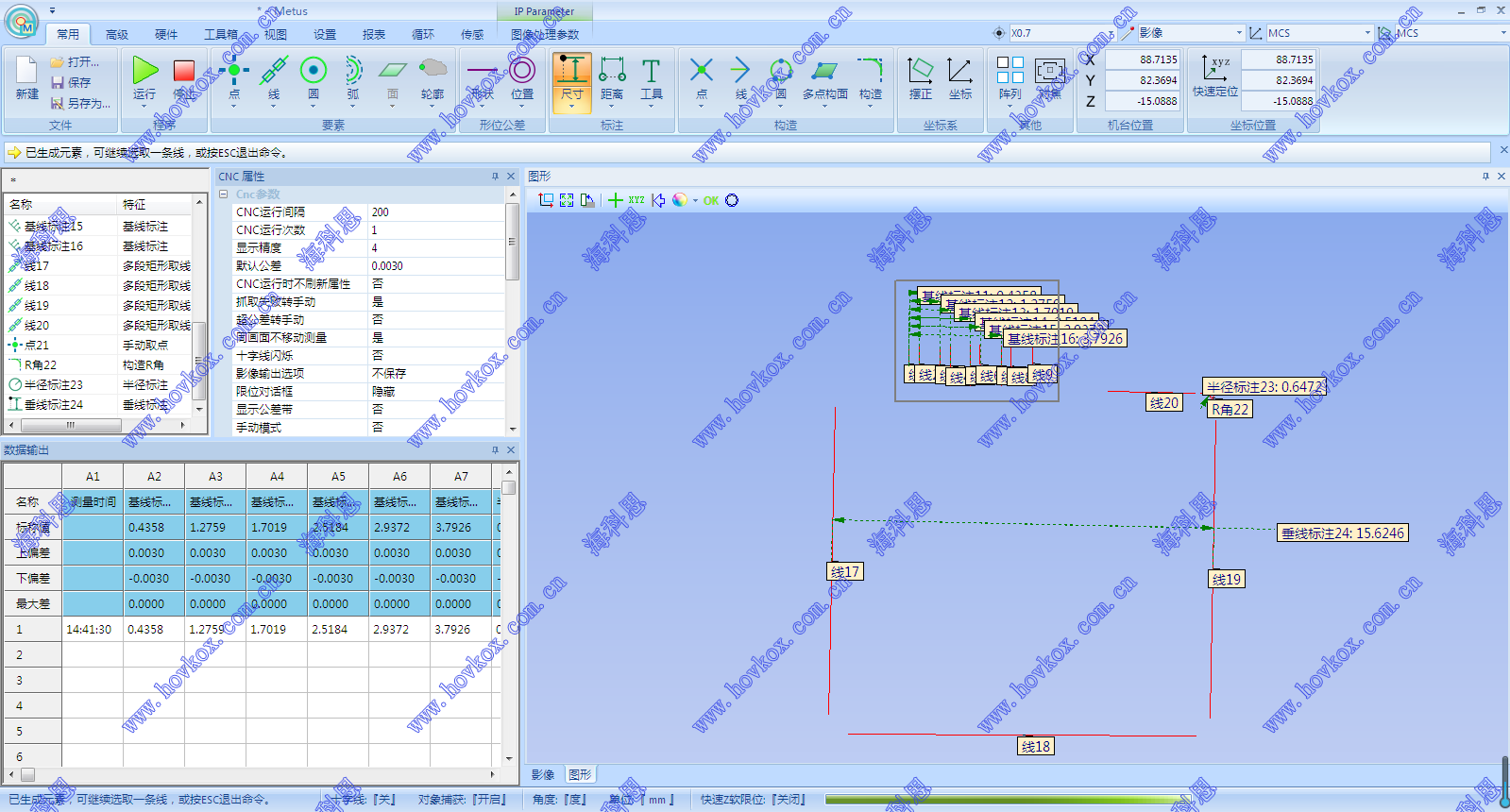1510x812 pixels.
Task: Switch to the 影像 bottom tab
Action: tap(543, 775)
